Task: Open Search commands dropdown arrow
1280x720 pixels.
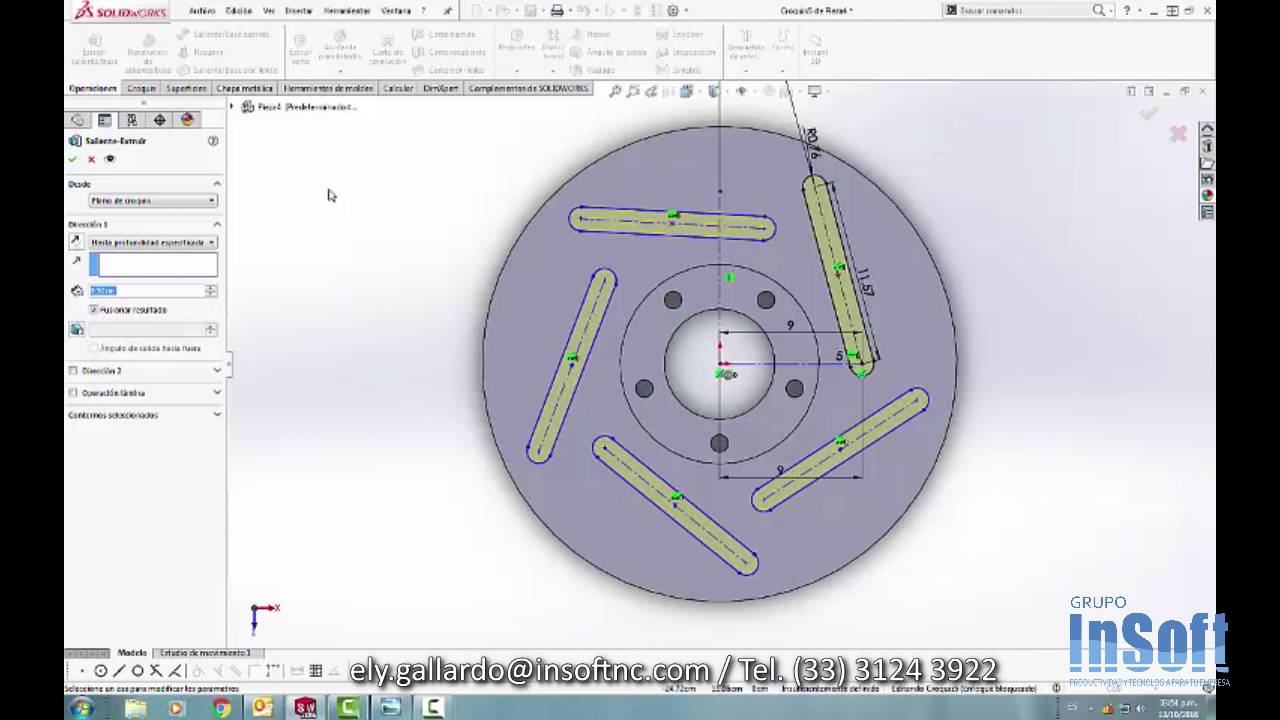Action: (x=1112, y=11)
